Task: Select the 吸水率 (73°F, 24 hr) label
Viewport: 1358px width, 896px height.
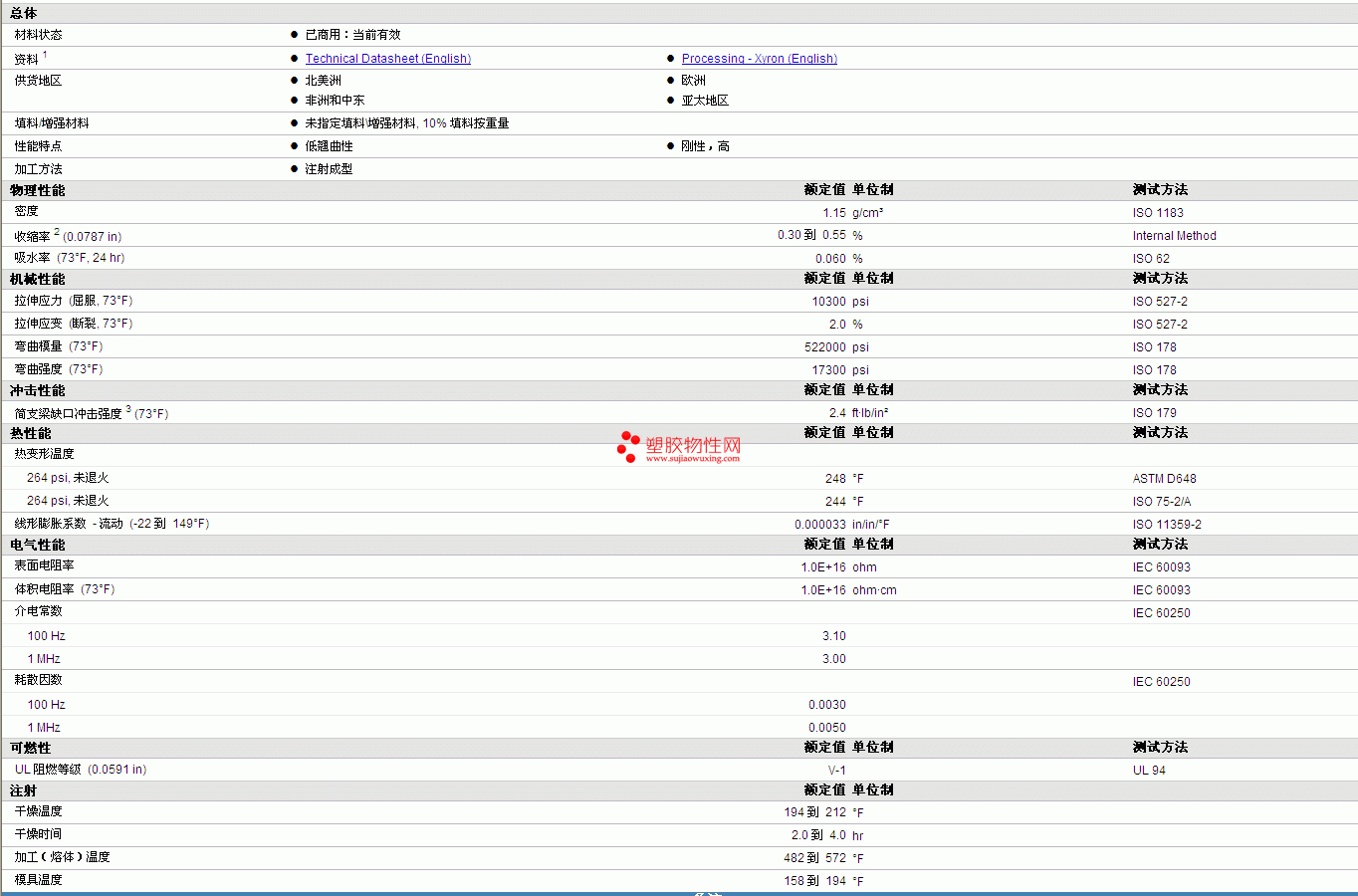Action: point(70,258)
